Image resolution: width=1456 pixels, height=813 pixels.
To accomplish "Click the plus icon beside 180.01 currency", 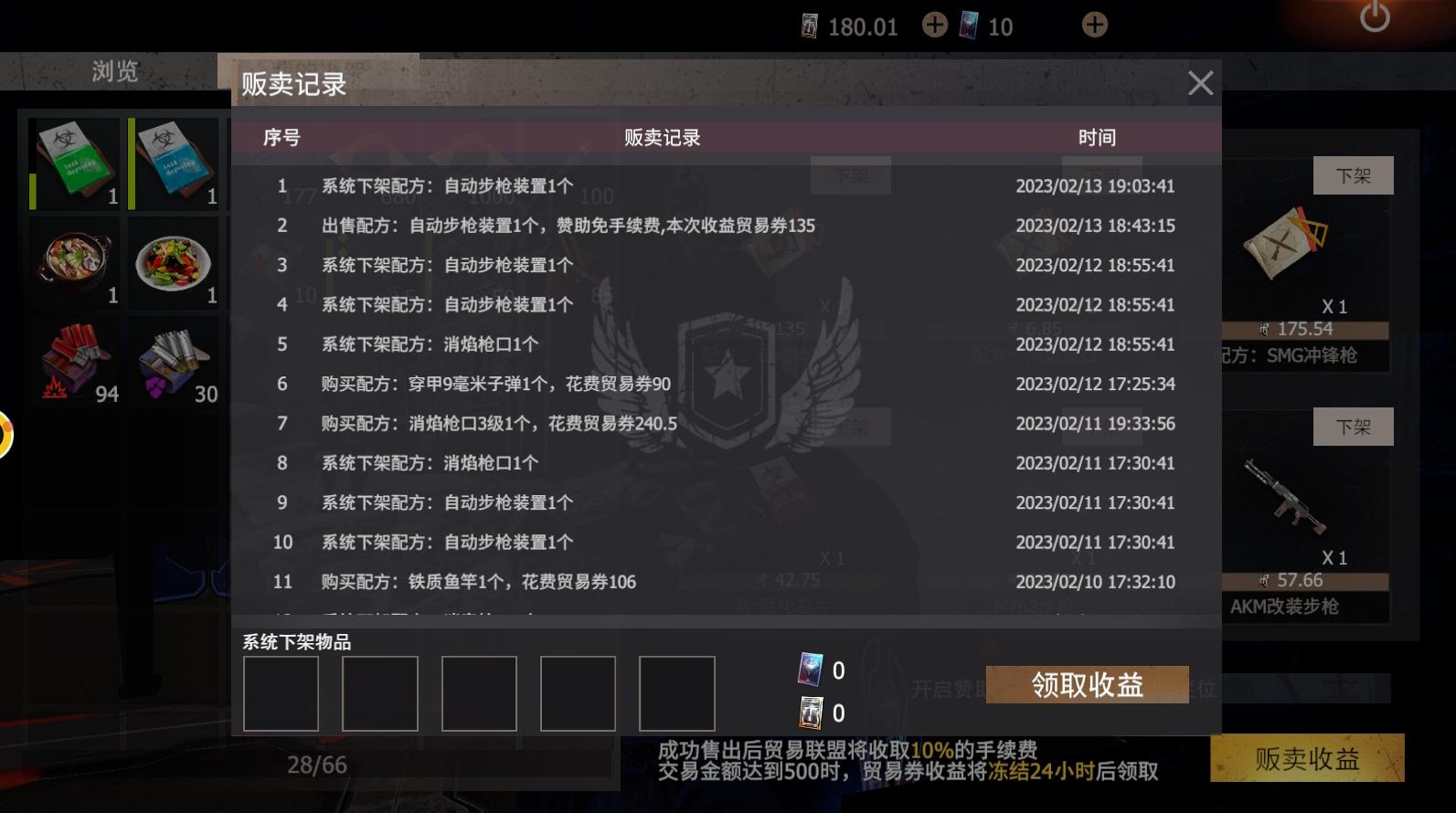I will coord(934,25).
